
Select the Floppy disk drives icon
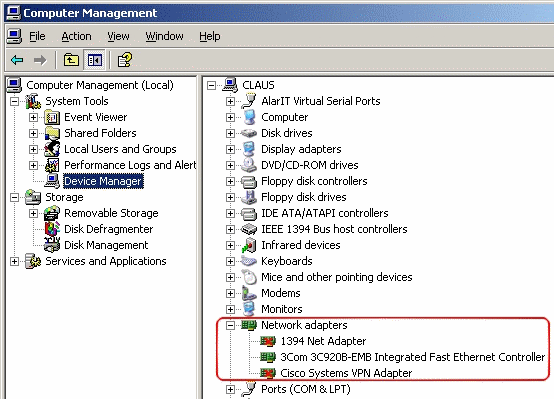click(x=249, y=197)
